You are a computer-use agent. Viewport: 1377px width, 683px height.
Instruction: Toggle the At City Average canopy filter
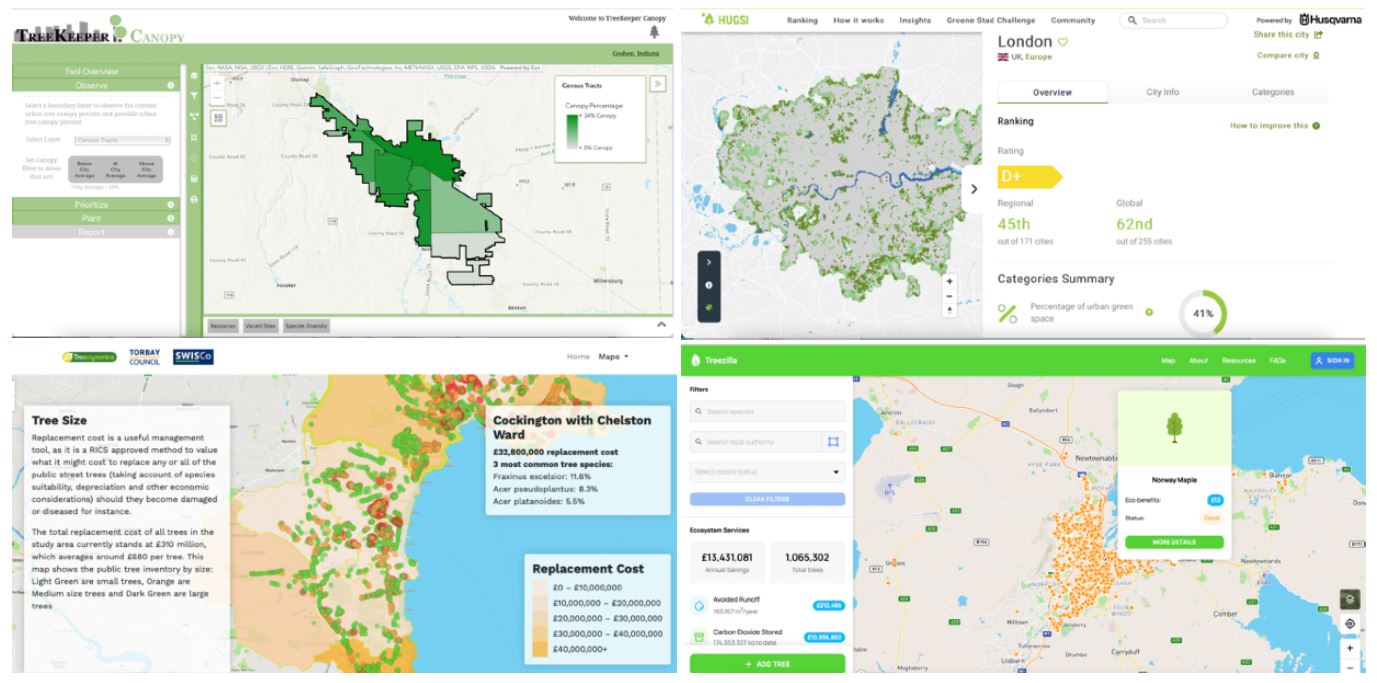(115, 170)
